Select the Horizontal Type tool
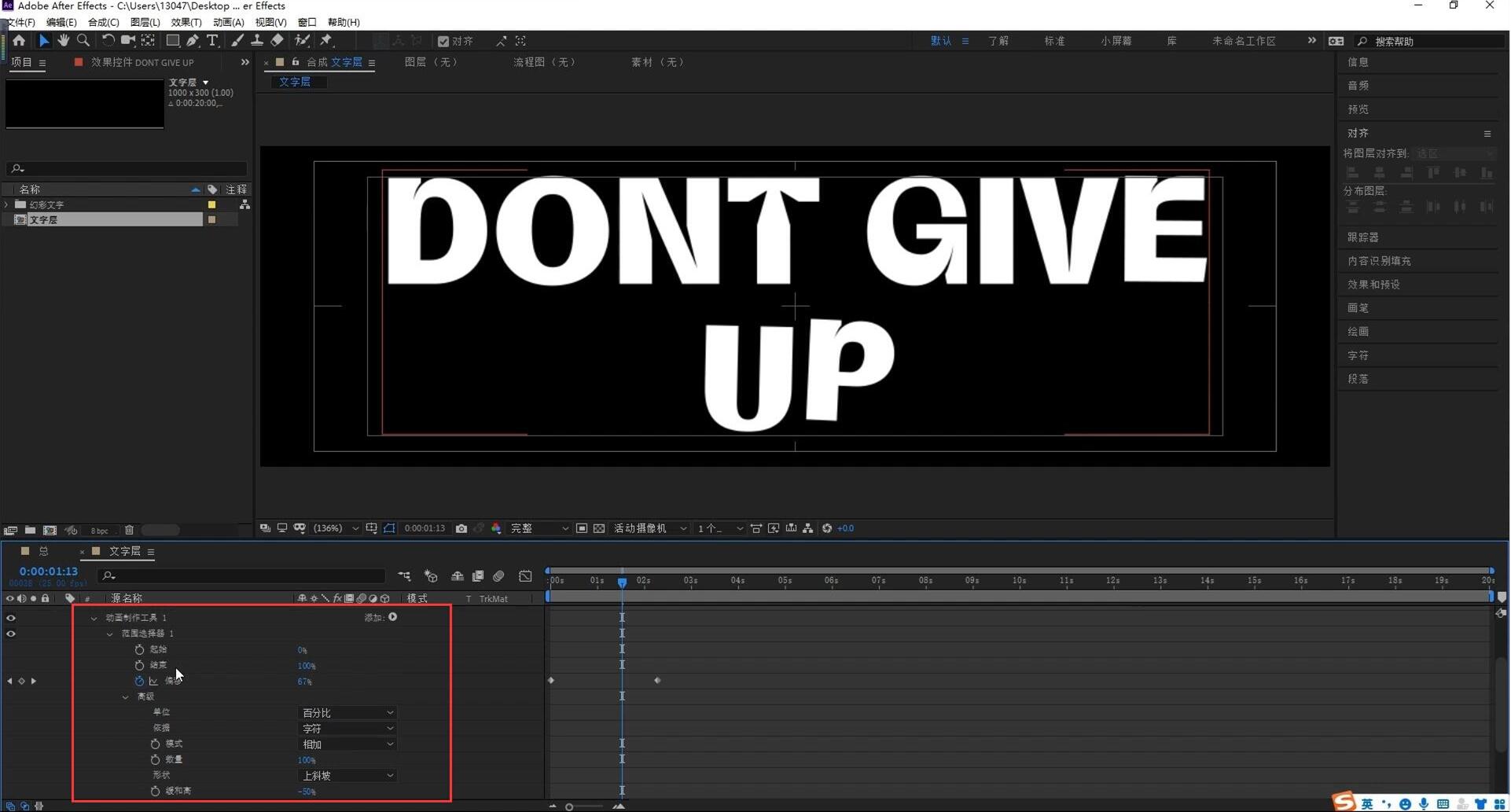Screen dimensions: 1511x812 [212, 41]
